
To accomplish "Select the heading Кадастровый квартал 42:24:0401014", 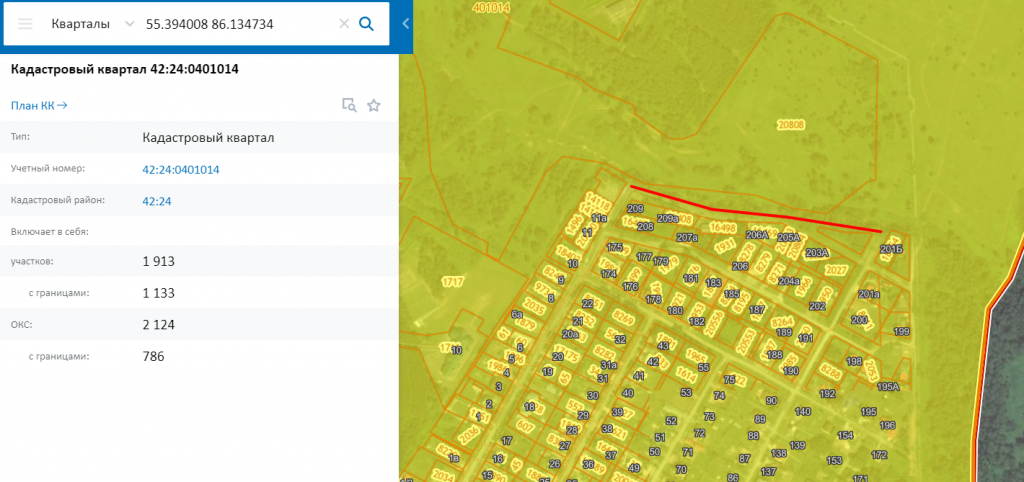I will click(125, 69).
